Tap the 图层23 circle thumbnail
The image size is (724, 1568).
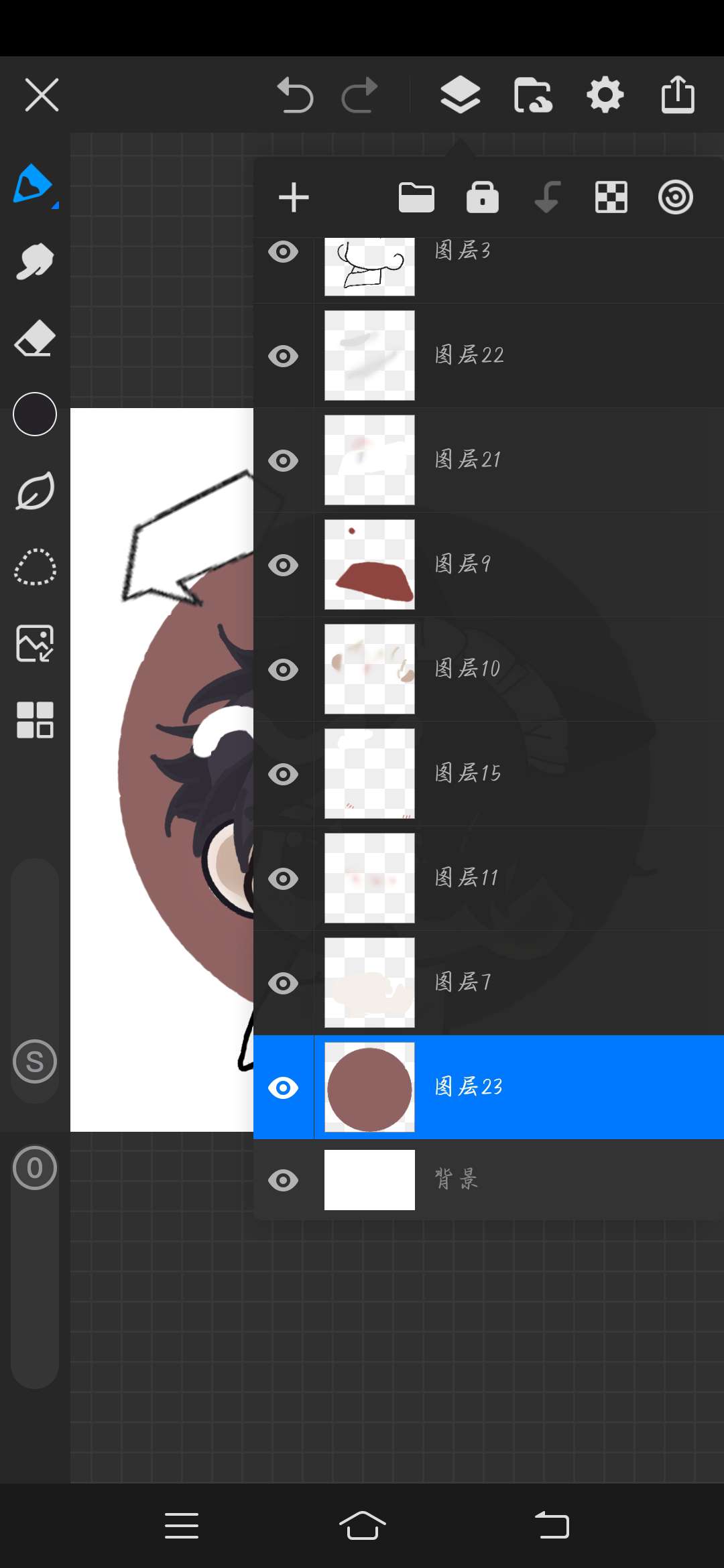click(369, 1087)
